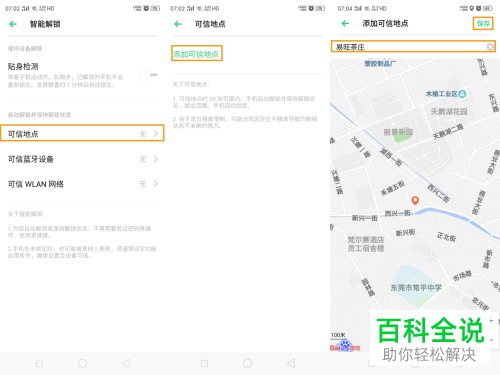Go back from the 添加可信地点 screen

[346, 23]
